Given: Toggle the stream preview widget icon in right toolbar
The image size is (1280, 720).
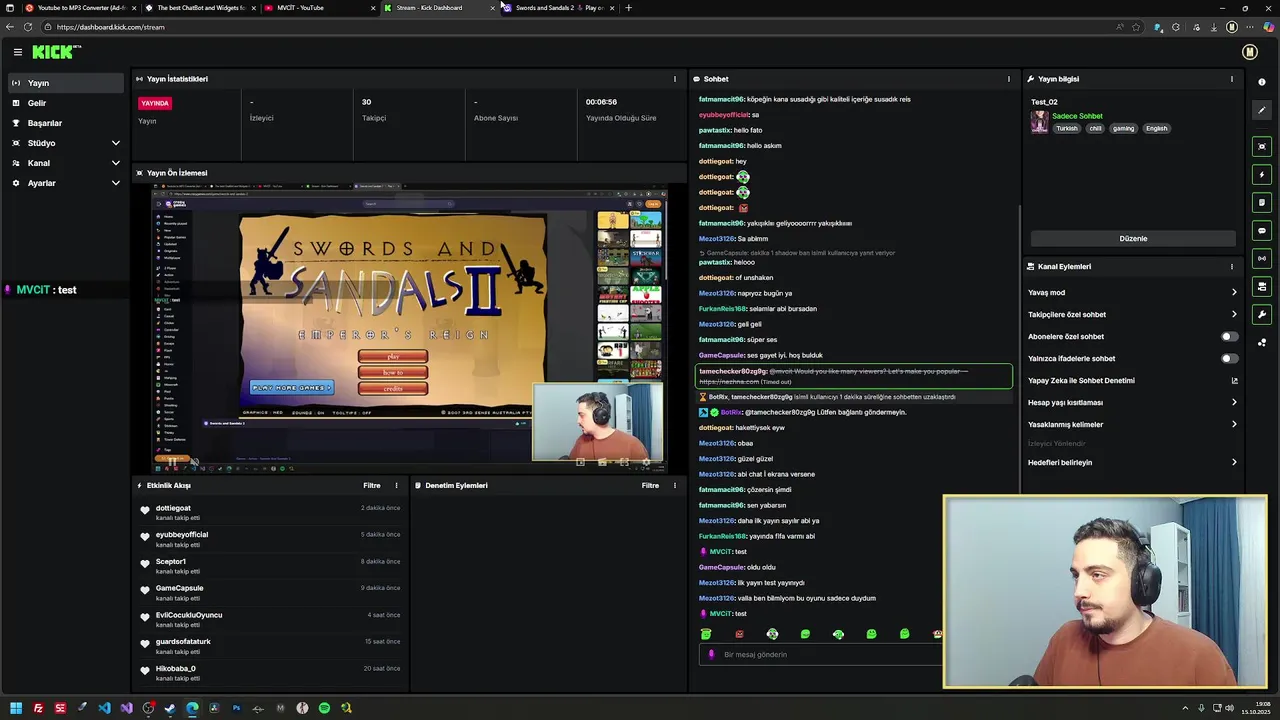Looking at the screenshot, I should pos(1262,147).
